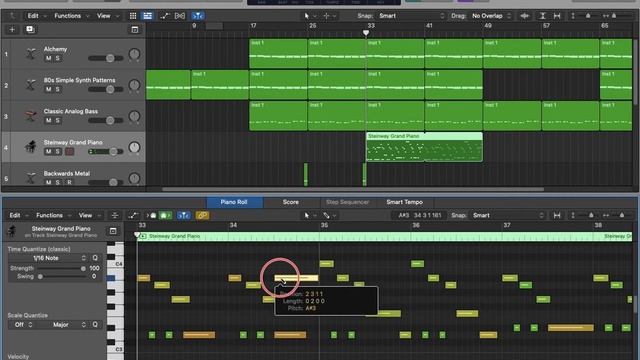Click the tracks area playhead marker
Viewport: 640px width, 360px height.
366,33
